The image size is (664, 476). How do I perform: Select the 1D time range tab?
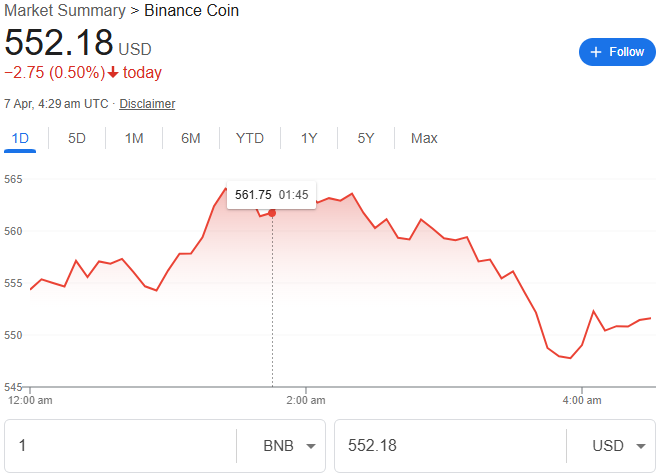20,138
